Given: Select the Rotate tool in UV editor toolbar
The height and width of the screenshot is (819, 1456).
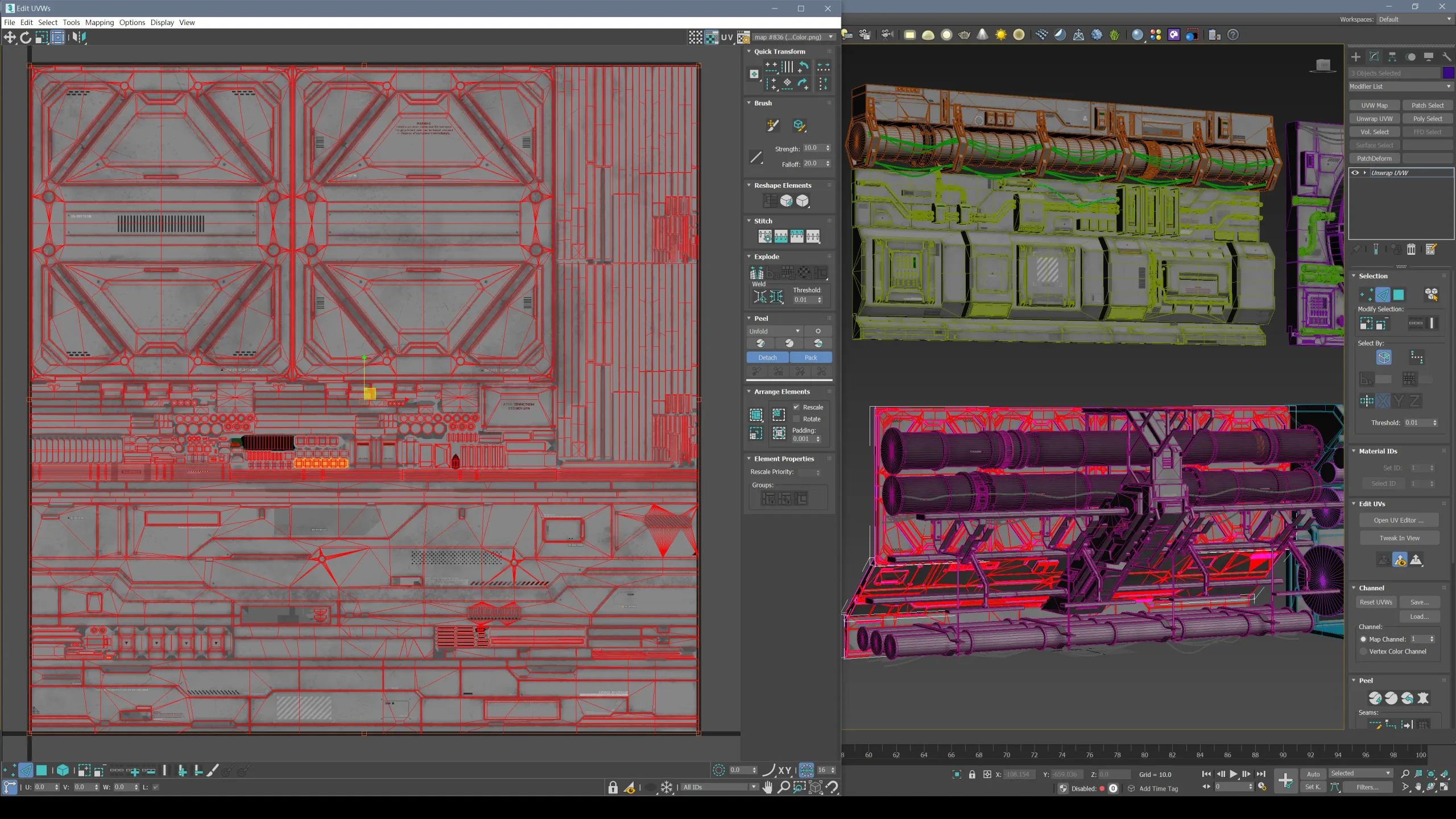Looking at the screenshot, I should [26, 38].
